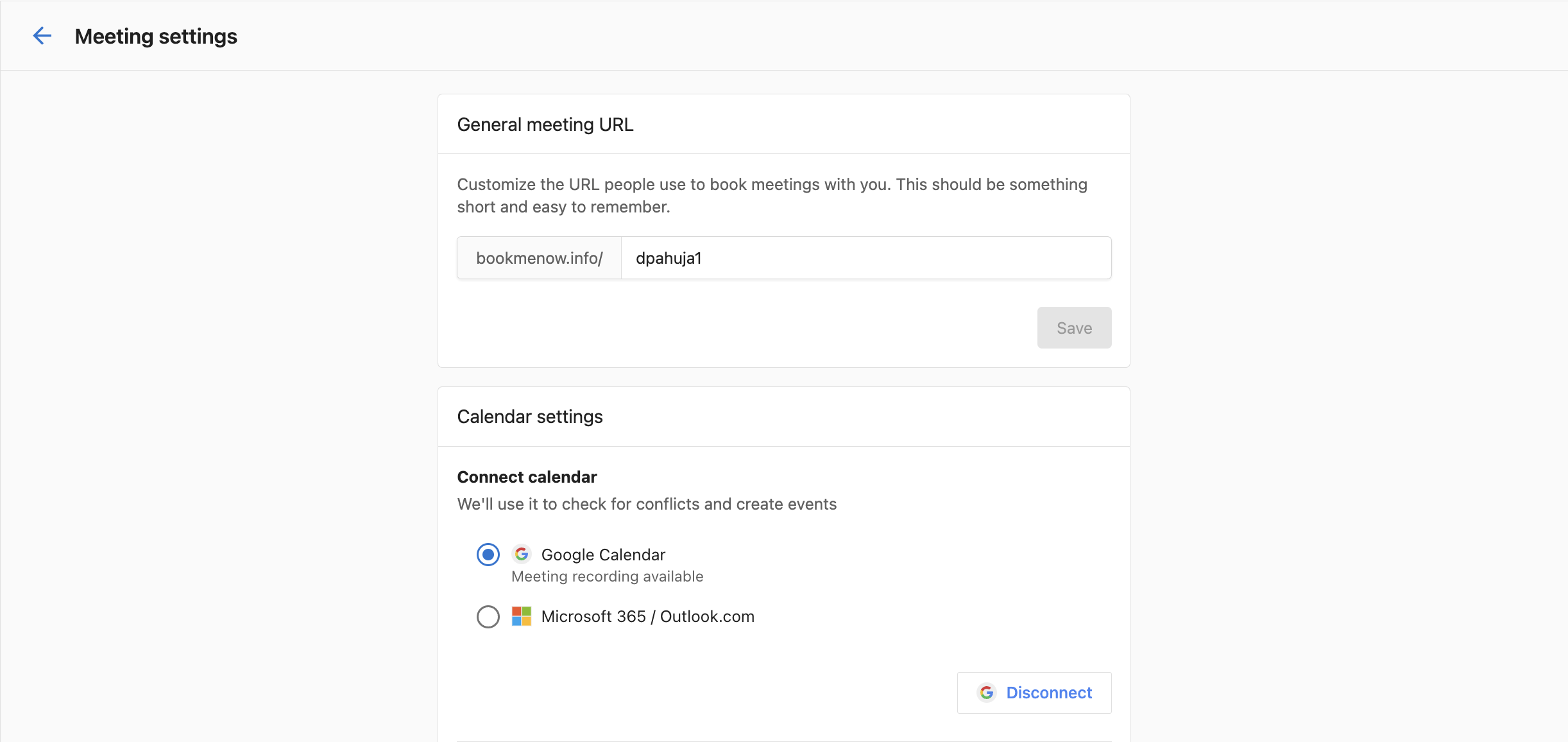Click the blue back arrow
Viewport: 1568px width, 742px height.
click(x=42, y=35)
